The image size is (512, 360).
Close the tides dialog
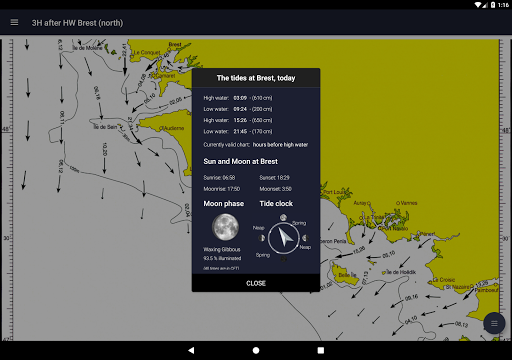[256, 283]
